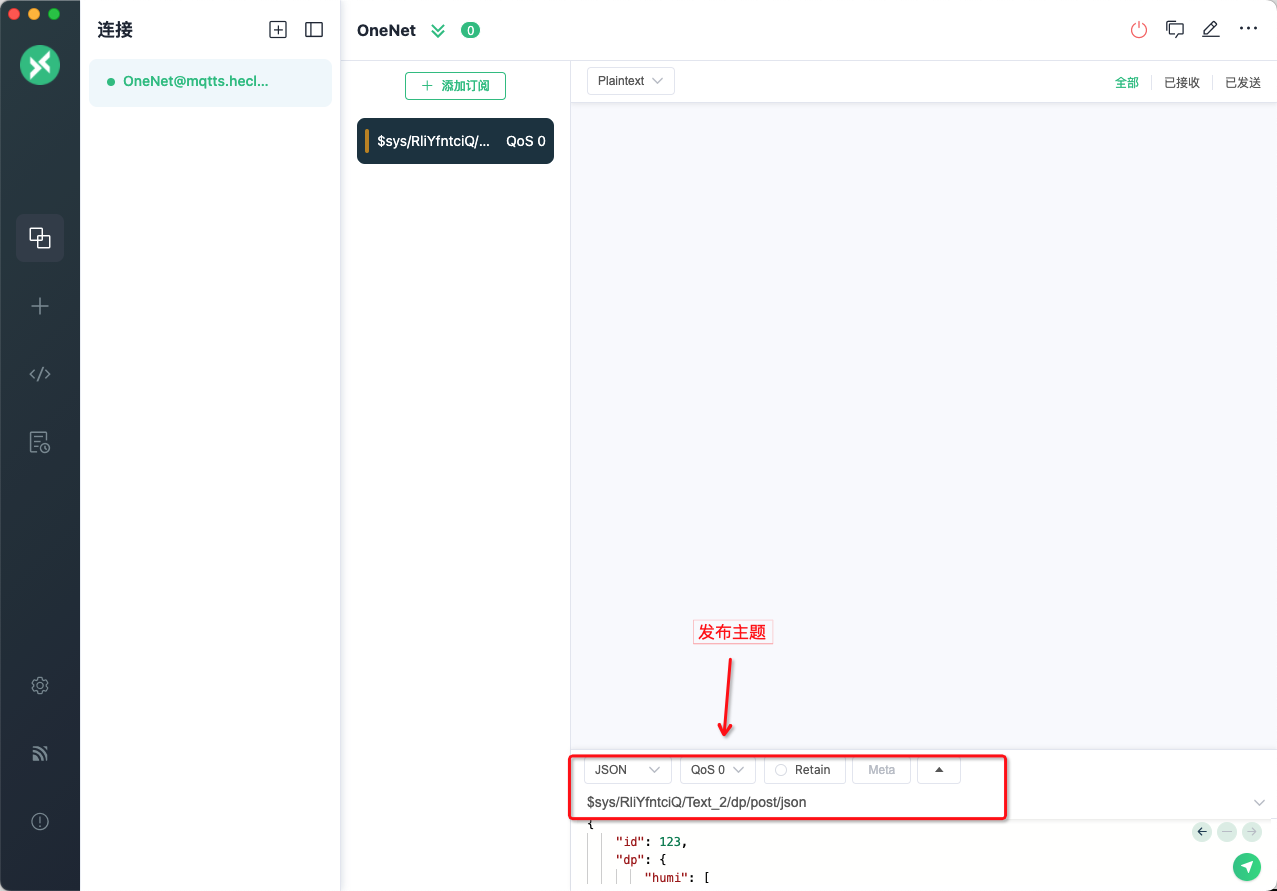This screenshot has height=891, width=1277.
Task: Open the log viewer sidebar icon
Action: pyautogui.click(x=40, y=442)
